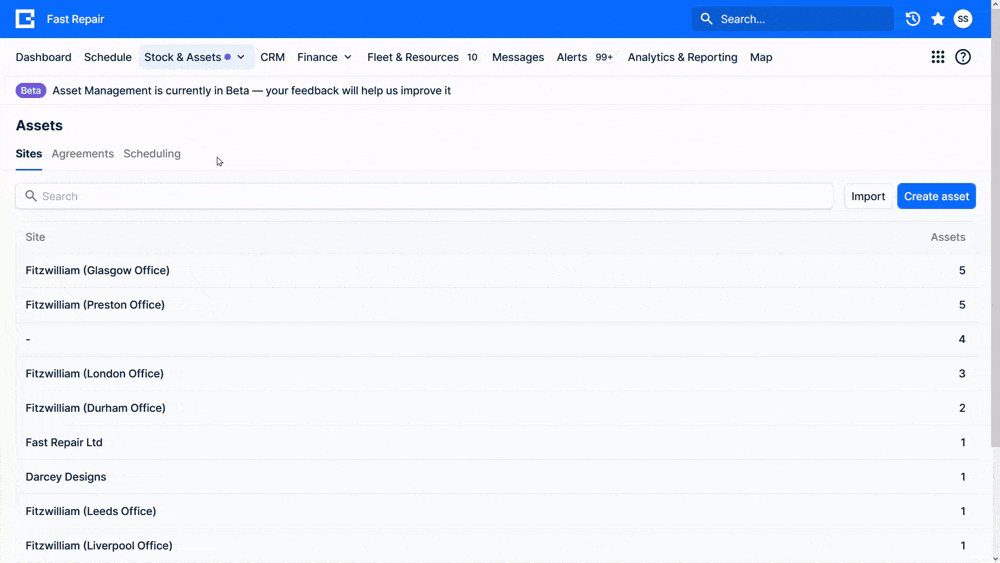Switch to the Scheduling tab
Image resolution: width=1000 pixels, height=563 pixels.
pyautogui.click(x=152, y=154)
